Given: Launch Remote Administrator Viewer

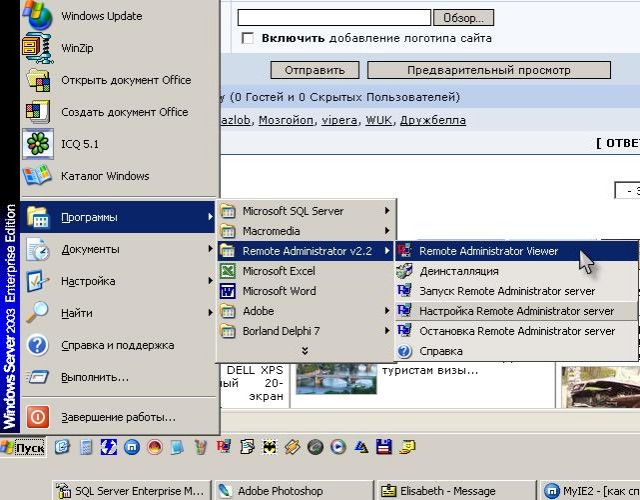Looking at the screenshot, I should coord(516,251).
